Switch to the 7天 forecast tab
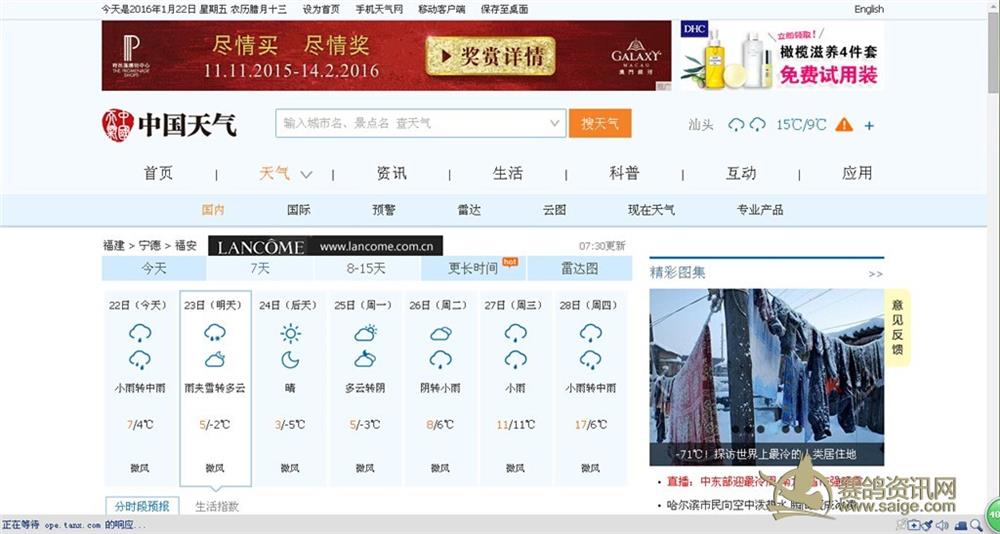 click(260, 268)
